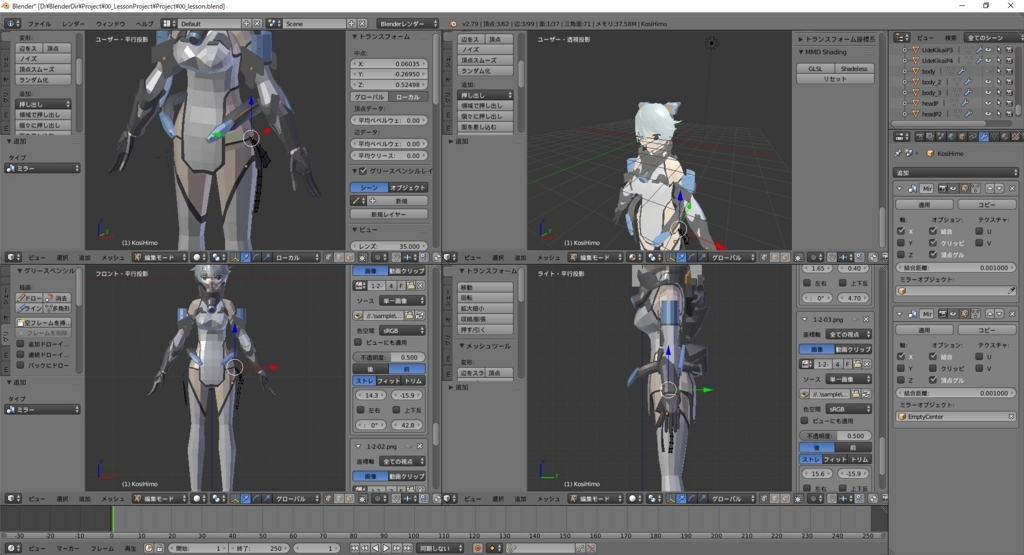Toggle the グリースペンシルレイヤー checkbox
Screen dimensions: 1024x555
(x=363, y=171)
